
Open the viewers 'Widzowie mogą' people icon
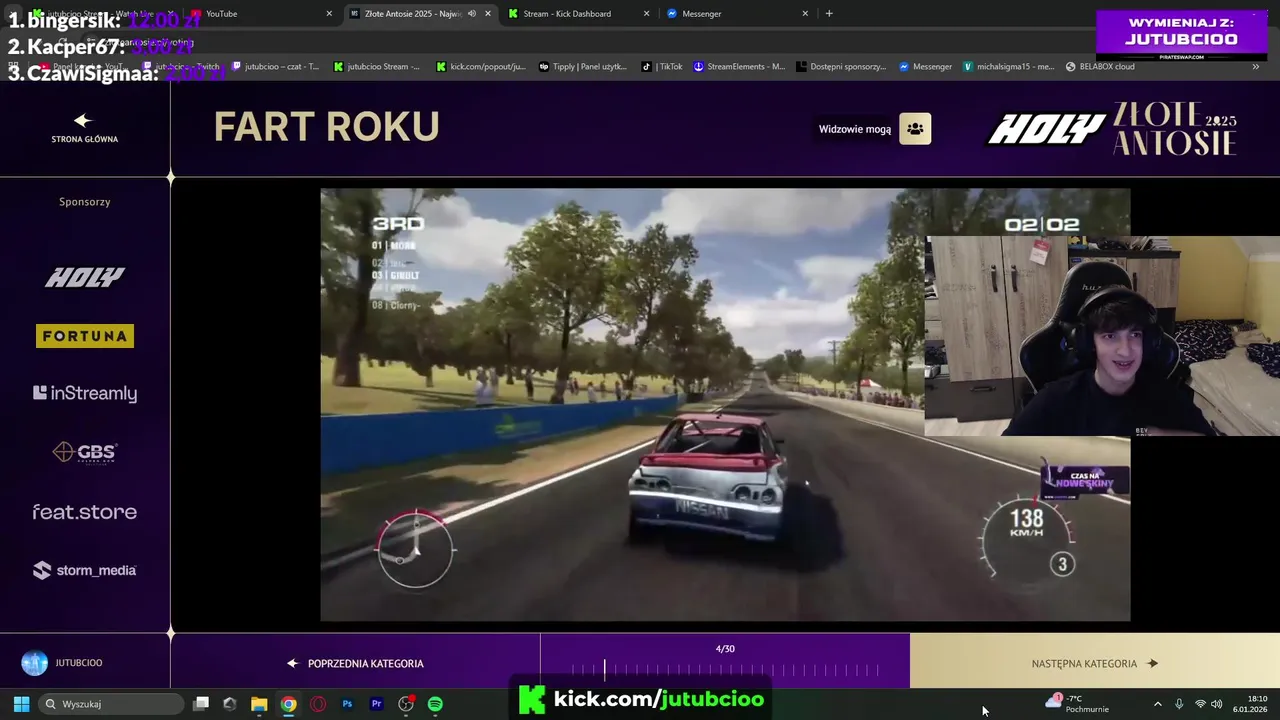coord(915,129)
